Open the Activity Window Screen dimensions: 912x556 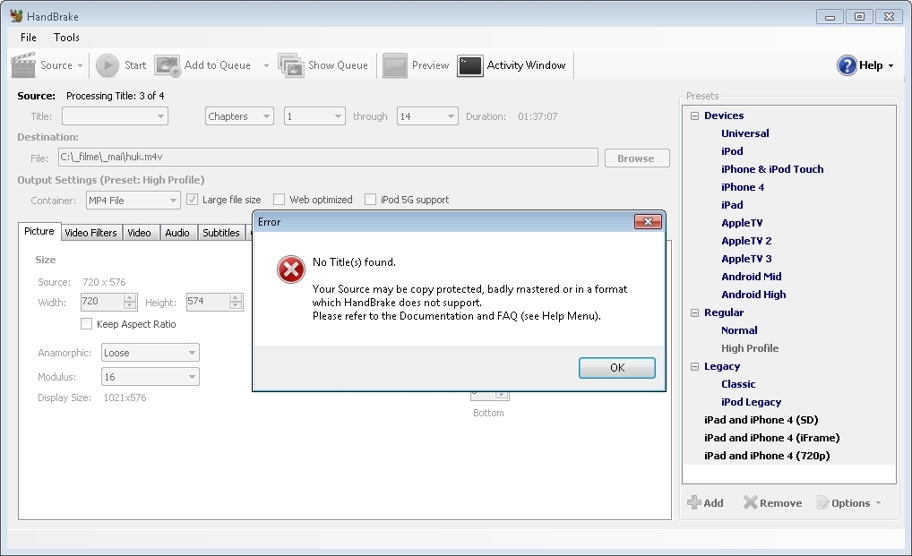(x=511, y=65)
